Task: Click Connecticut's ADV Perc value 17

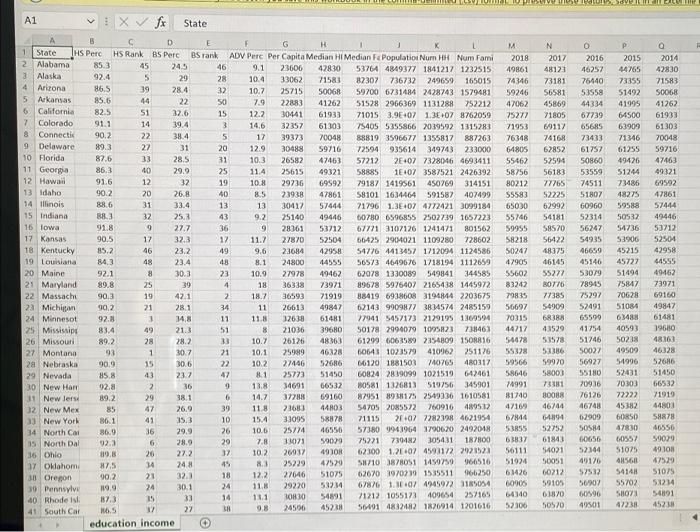Action: [x=248, y=137]
